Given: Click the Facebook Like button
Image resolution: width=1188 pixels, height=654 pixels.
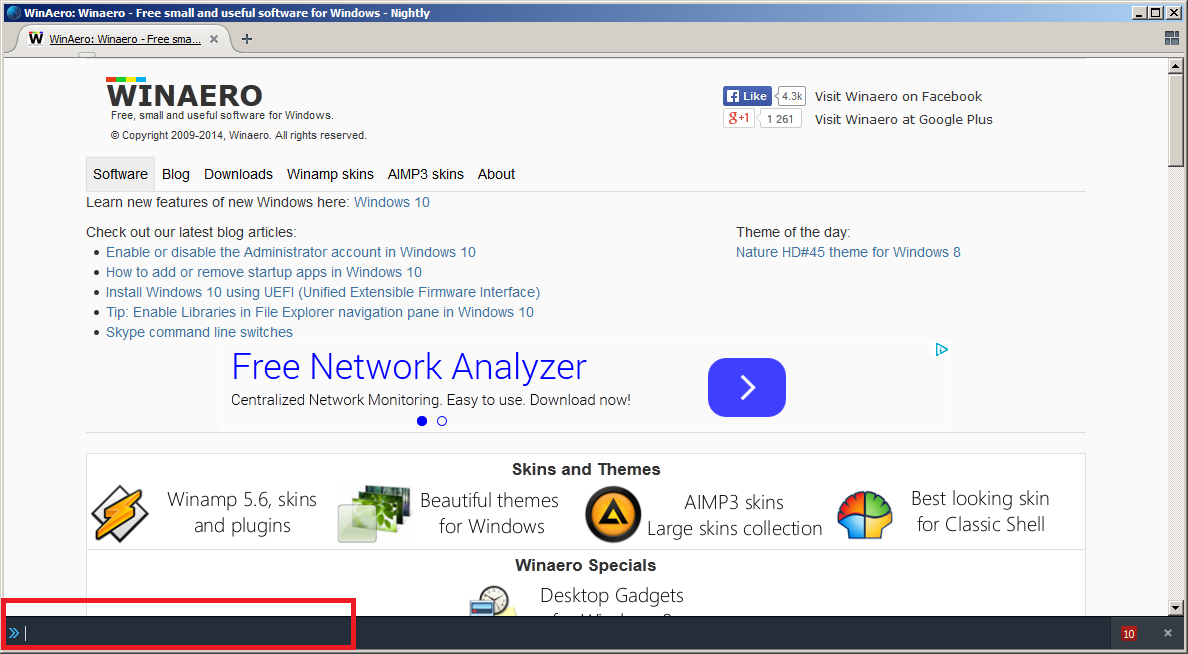Looking at the screenshot, I should (x=746, y=96).
